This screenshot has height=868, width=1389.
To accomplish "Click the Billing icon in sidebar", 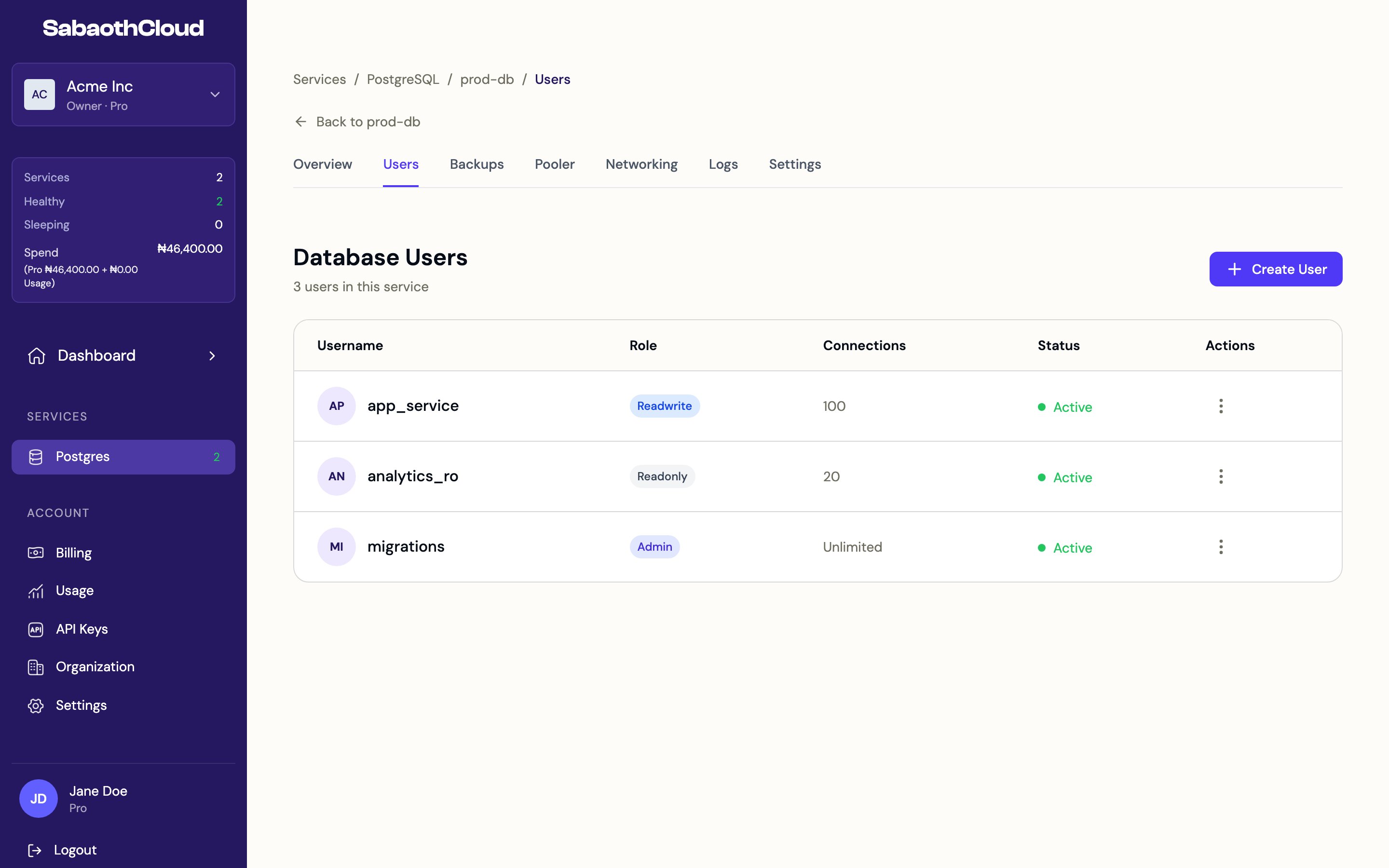I will coord(36,553).
